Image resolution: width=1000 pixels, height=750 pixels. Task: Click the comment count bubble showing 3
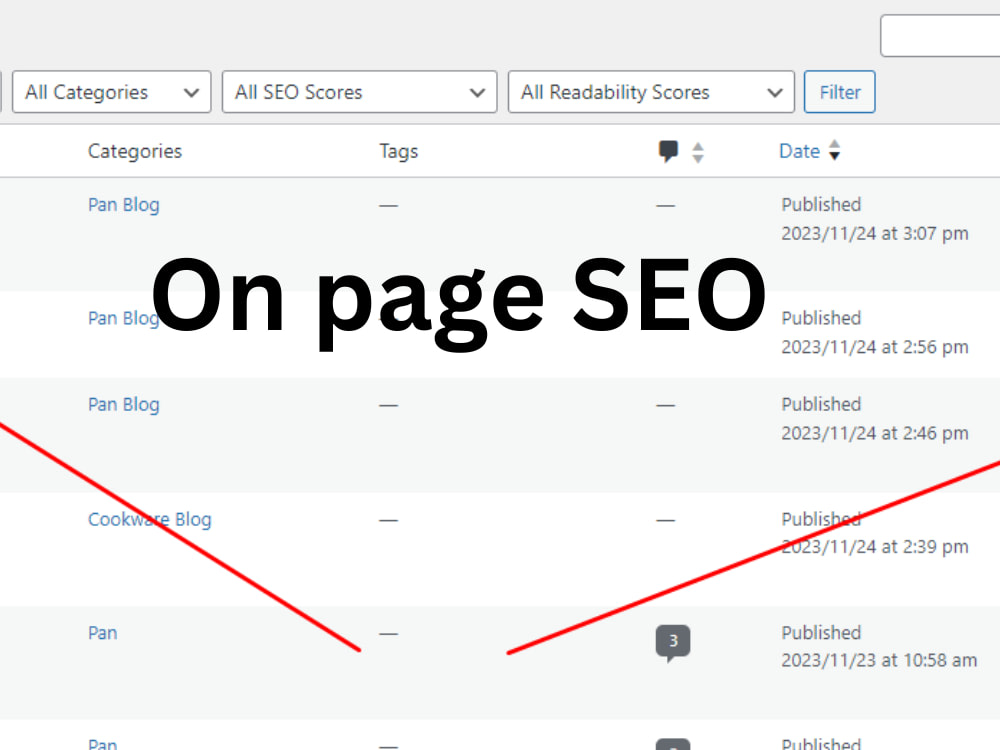pyautogui.click(x=673, y=642)
